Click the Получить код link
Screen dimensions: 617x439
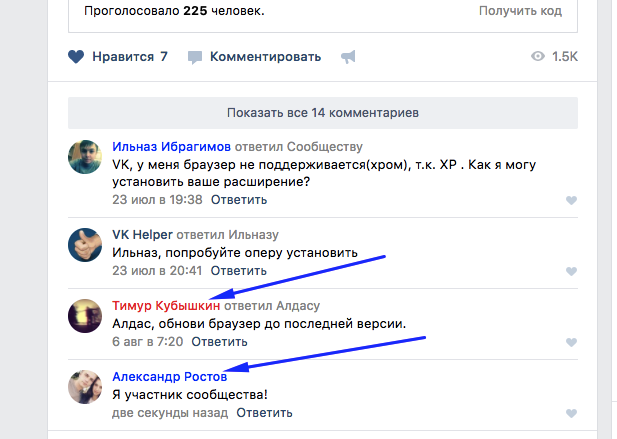pyautogui.click(x=520, y=11)
